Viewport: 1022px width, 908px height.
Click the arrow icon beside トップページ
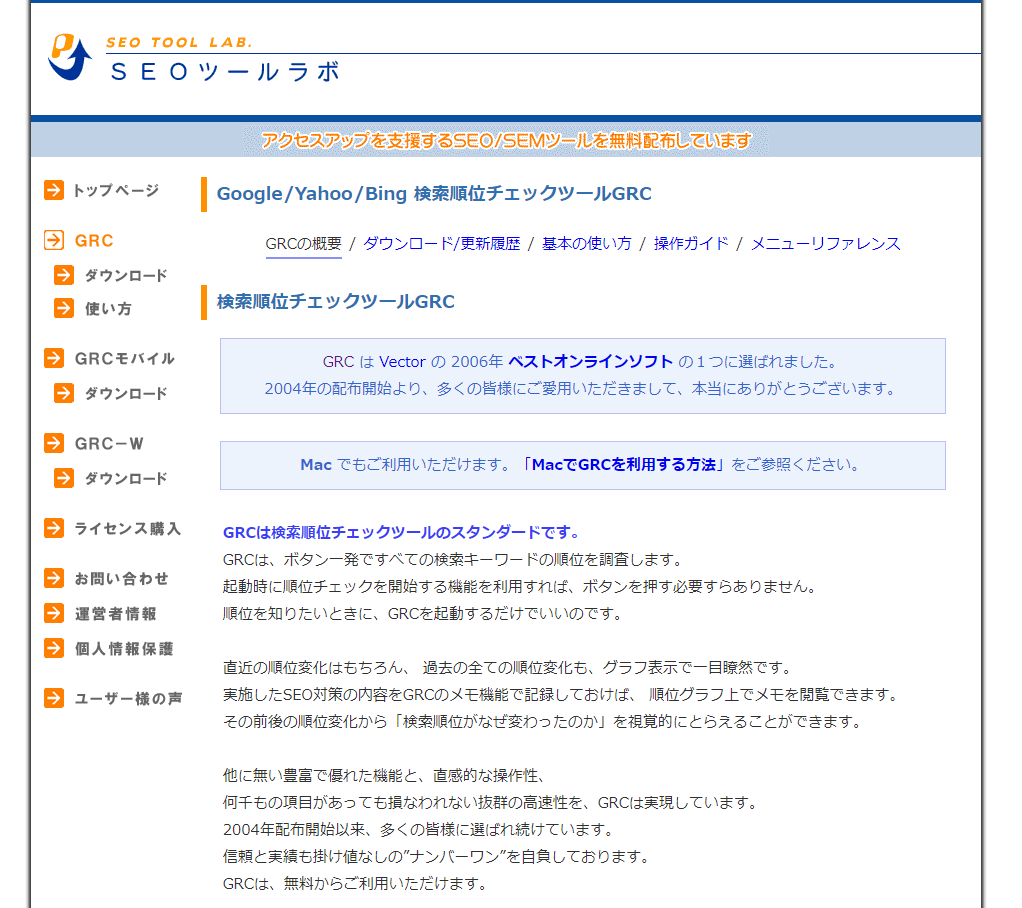click(x=54, y=190)
